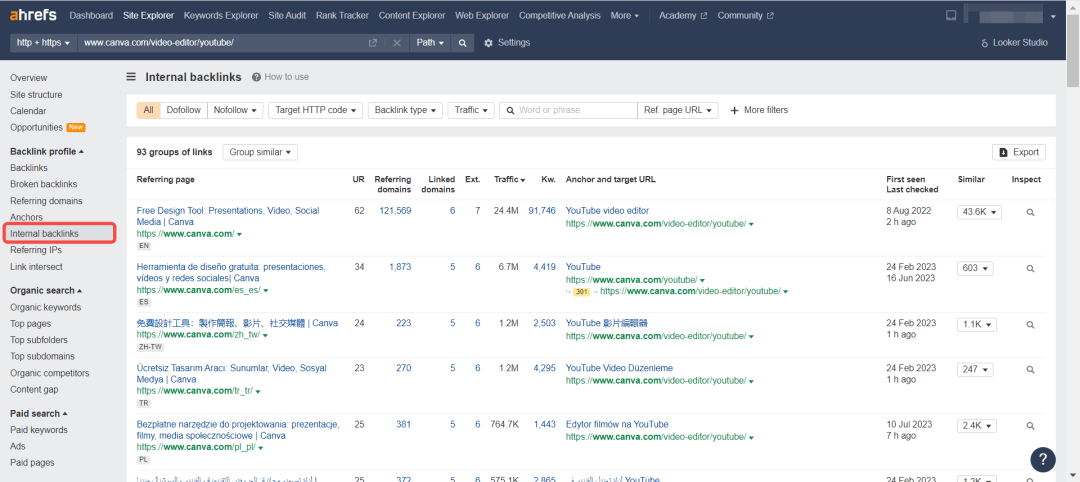
Task: Open the http + https protocol dropdown
Action: click(x=43, y=43)
